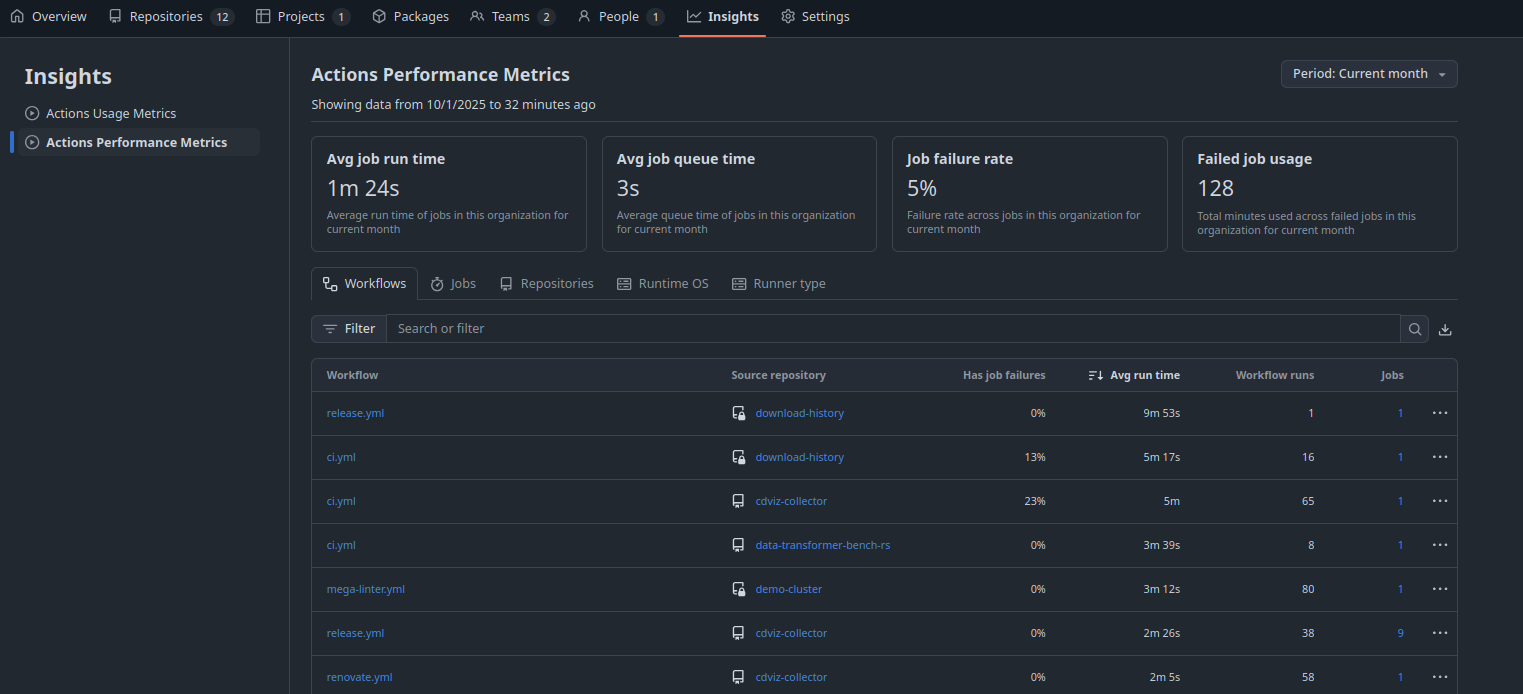Switch to the Runtime OS tab
The width and height of the screenshot is (1523, 694).
[x=663, y=284]
